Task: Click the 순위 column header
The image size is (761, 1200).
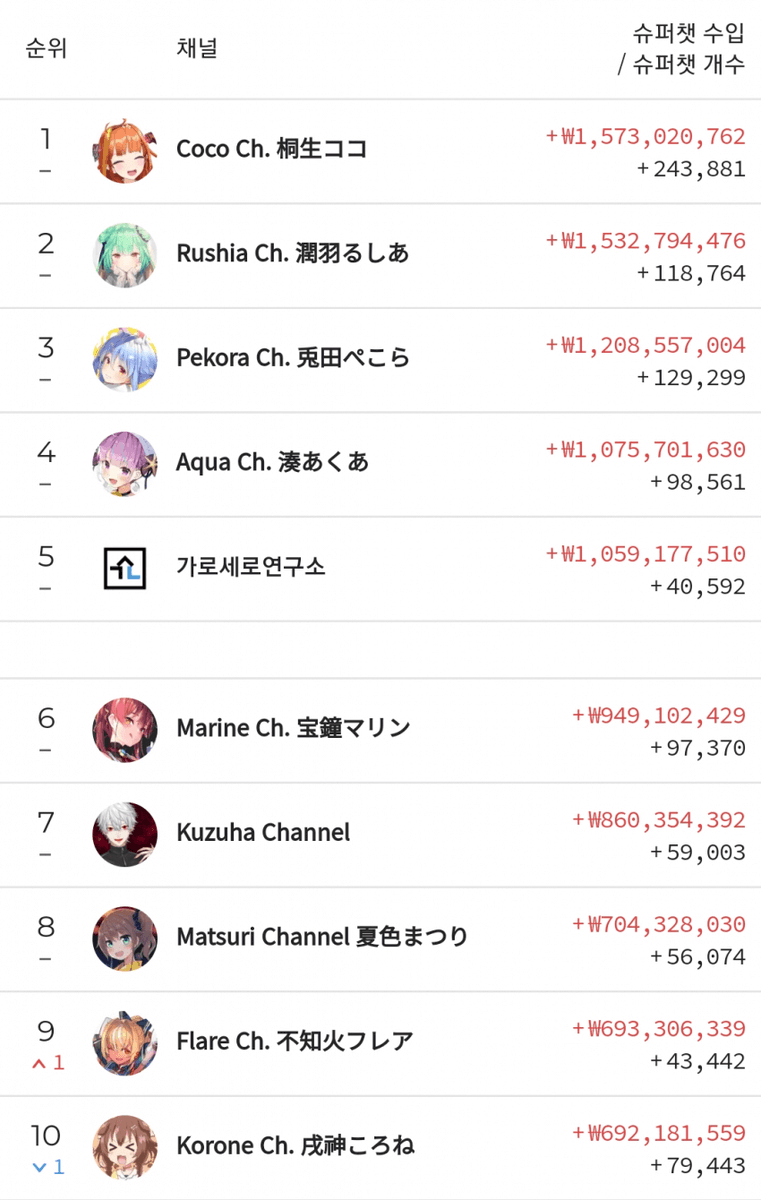Action: coord(46,48)
